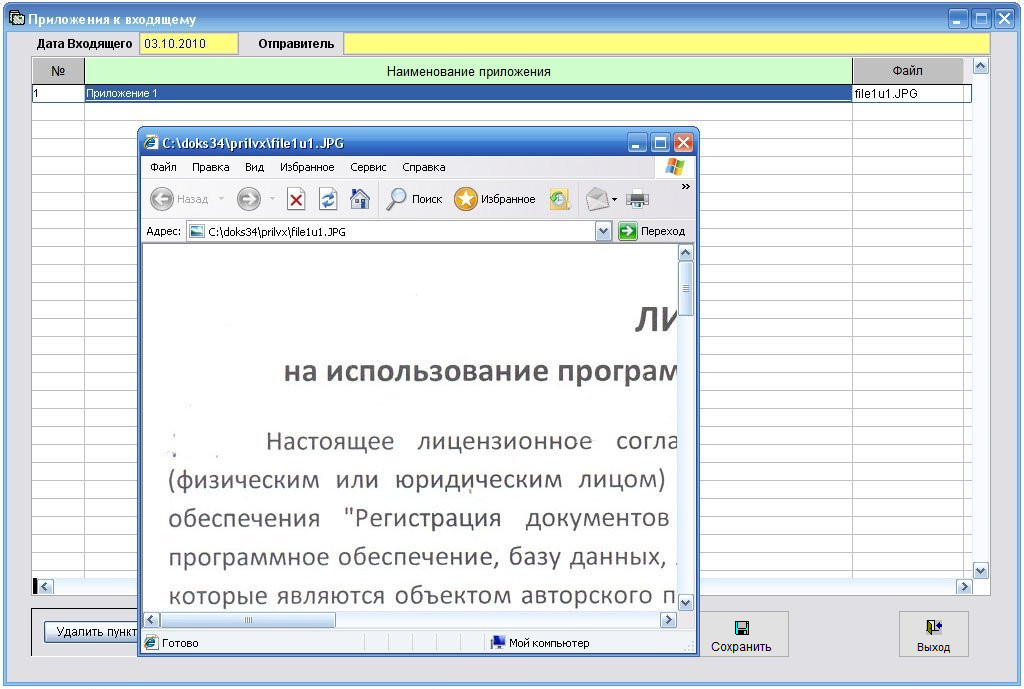Open the Справка menu
1024x689 pixels.
click(424, 167)
